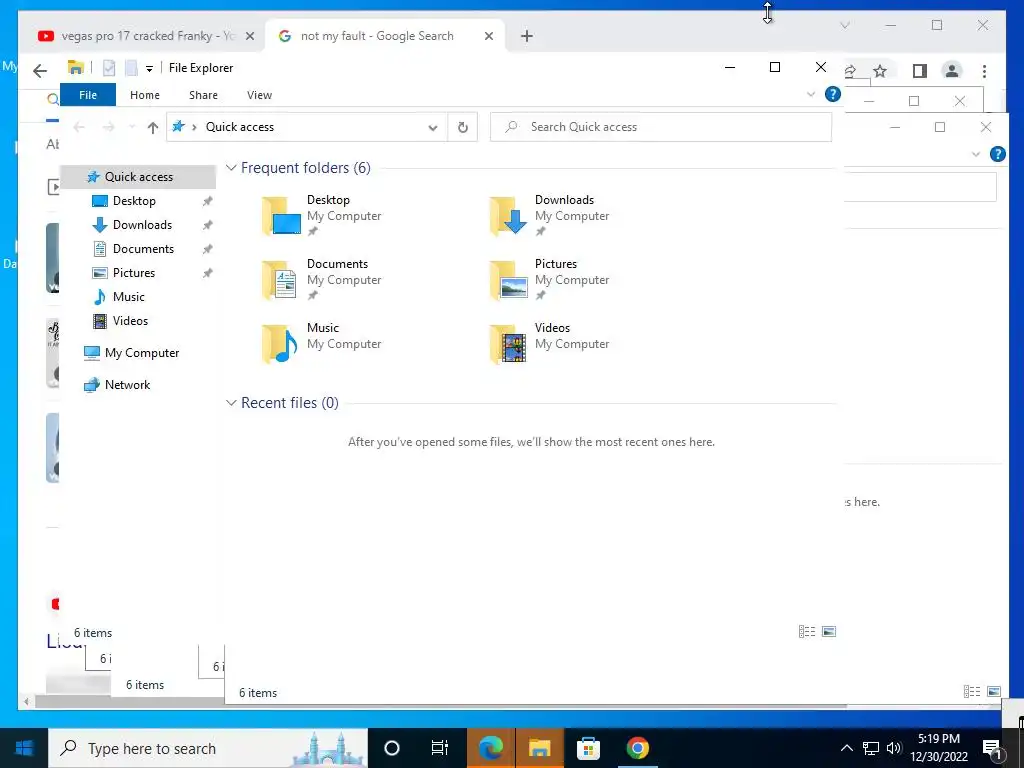Select Network in the navigation pane

(x=127, y=385)
